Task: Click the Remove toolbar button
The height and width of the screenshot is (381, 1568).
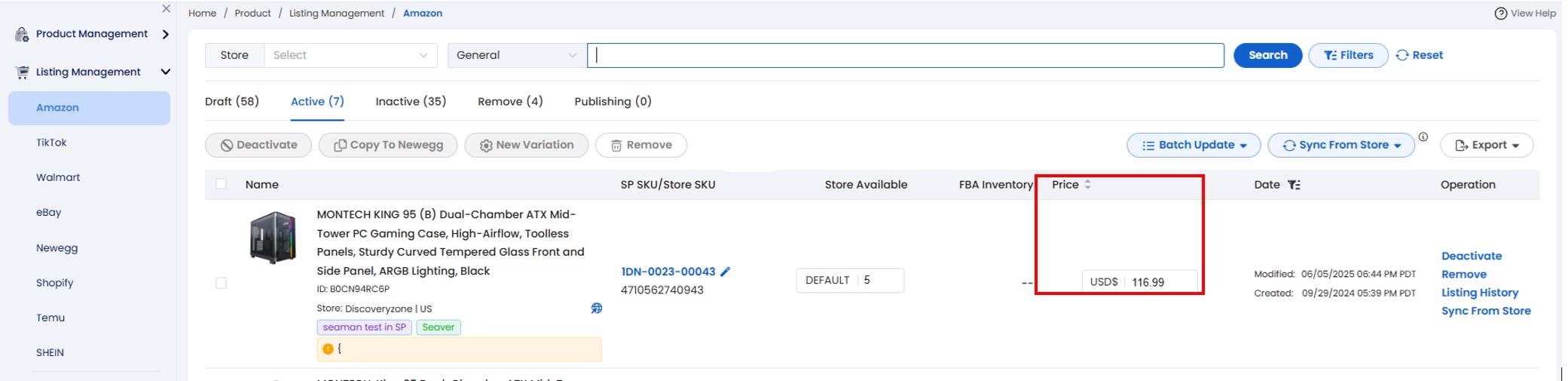Action: pos(641,145)
